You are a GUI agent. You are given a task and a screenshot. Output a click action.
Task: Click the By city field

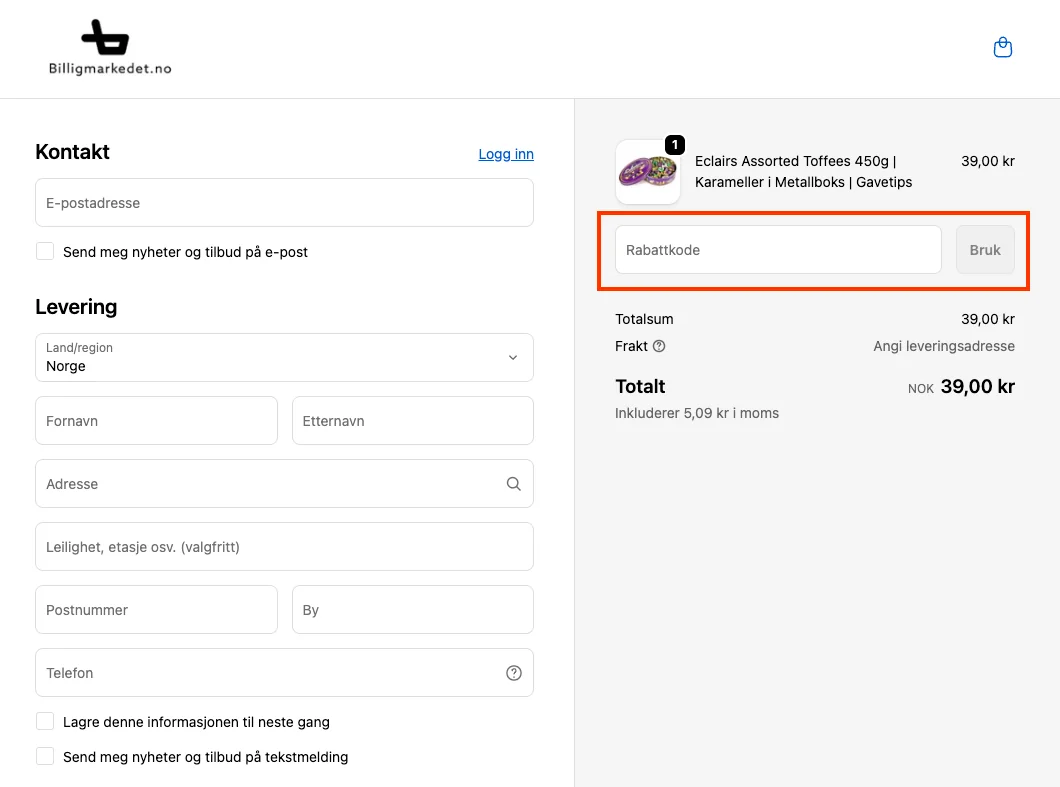[x=412, y=610]
